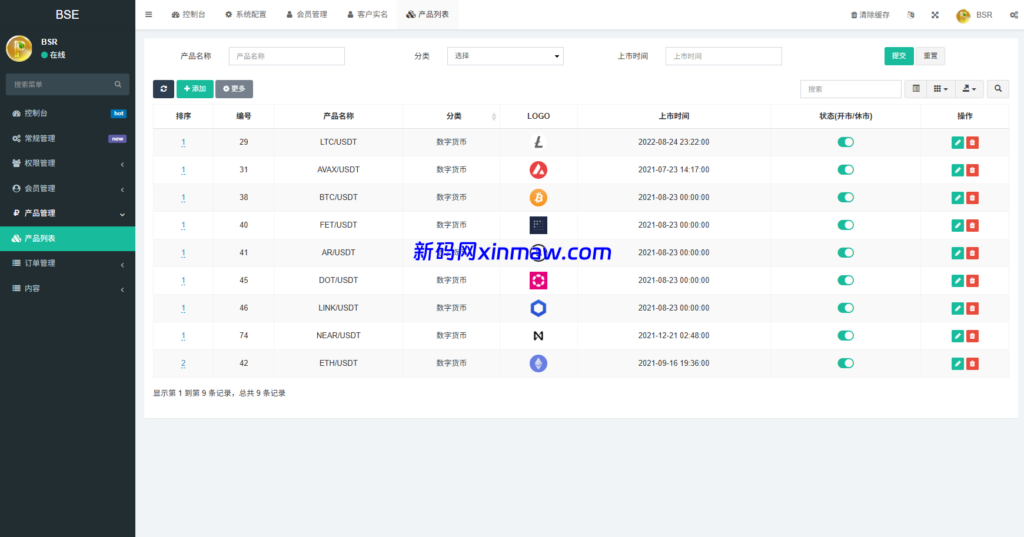Focus the 产品名称 input field
1024x537 pixels.
(287, 56)
